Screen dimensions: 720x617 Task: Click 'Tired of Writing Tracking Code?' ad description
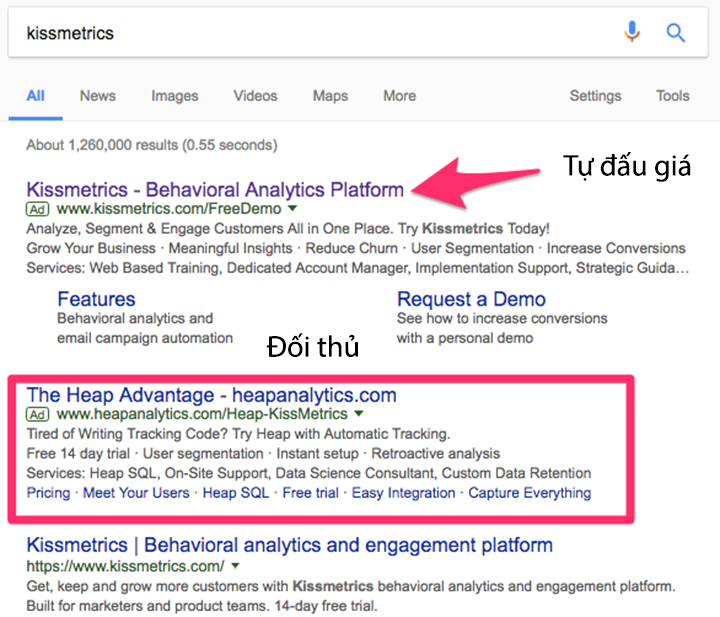(x=238, y=434)
